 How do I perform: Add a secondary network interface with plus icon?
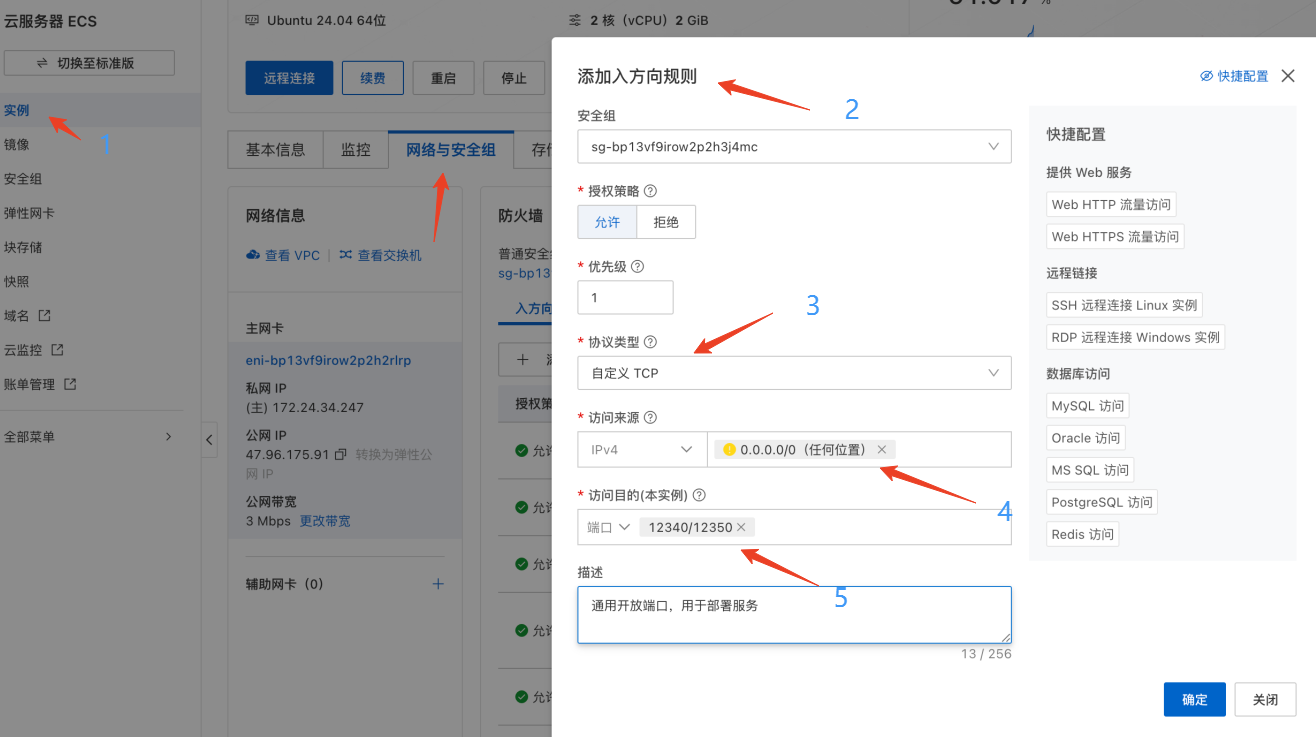pyautogui.click(x=438, y=584)
